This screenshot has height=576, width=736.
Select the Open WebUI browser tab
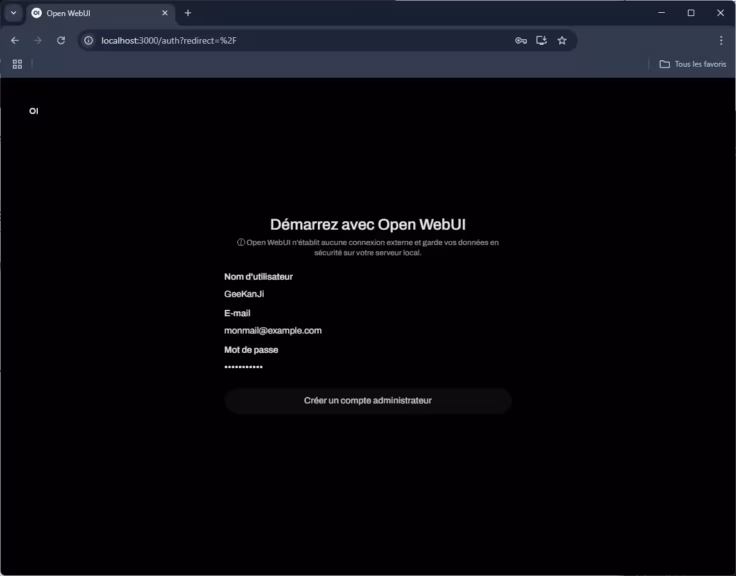[x=100, y=13]
